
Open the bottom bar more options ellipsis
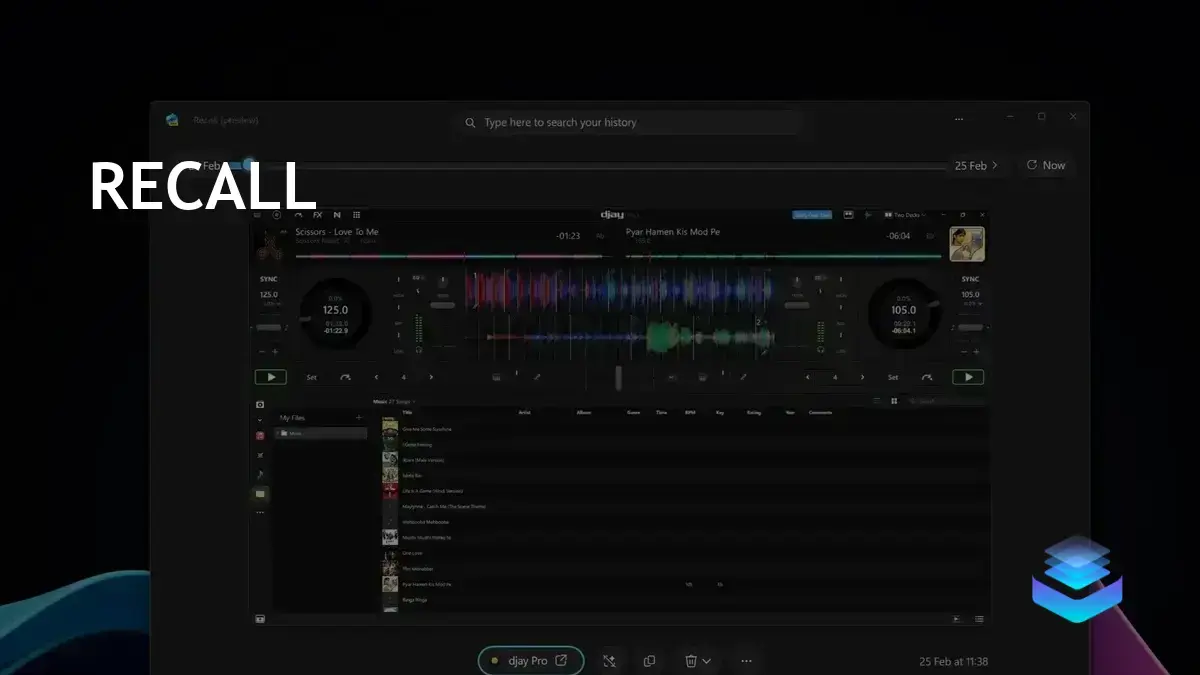(x=746, y=661)
